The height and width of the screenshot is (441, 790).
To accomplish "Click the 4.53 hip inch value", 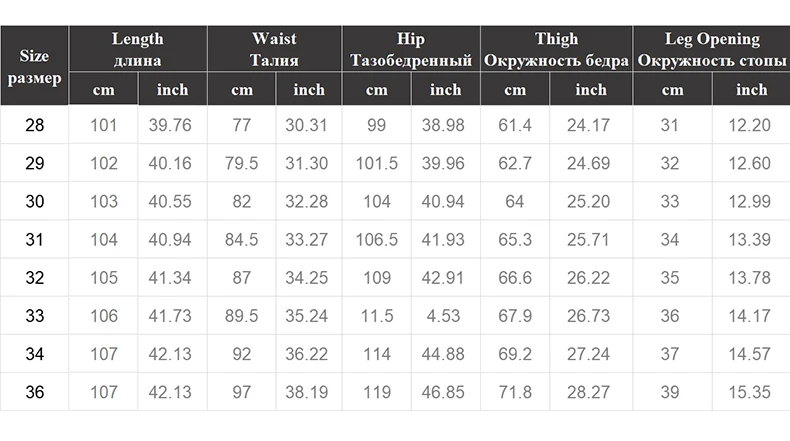I will tap(446, 316).
